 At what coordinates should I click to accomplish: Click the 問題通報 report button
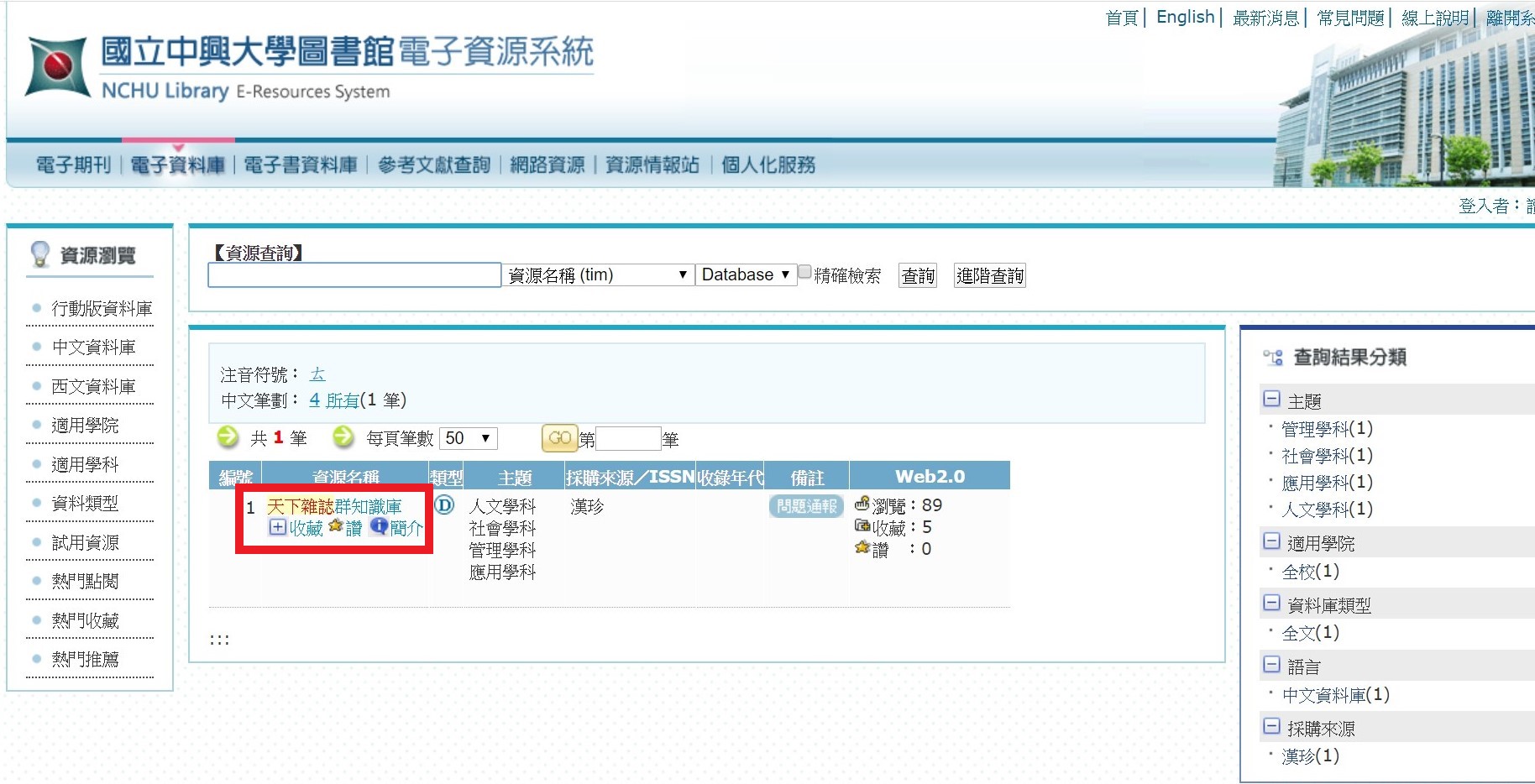806,506
